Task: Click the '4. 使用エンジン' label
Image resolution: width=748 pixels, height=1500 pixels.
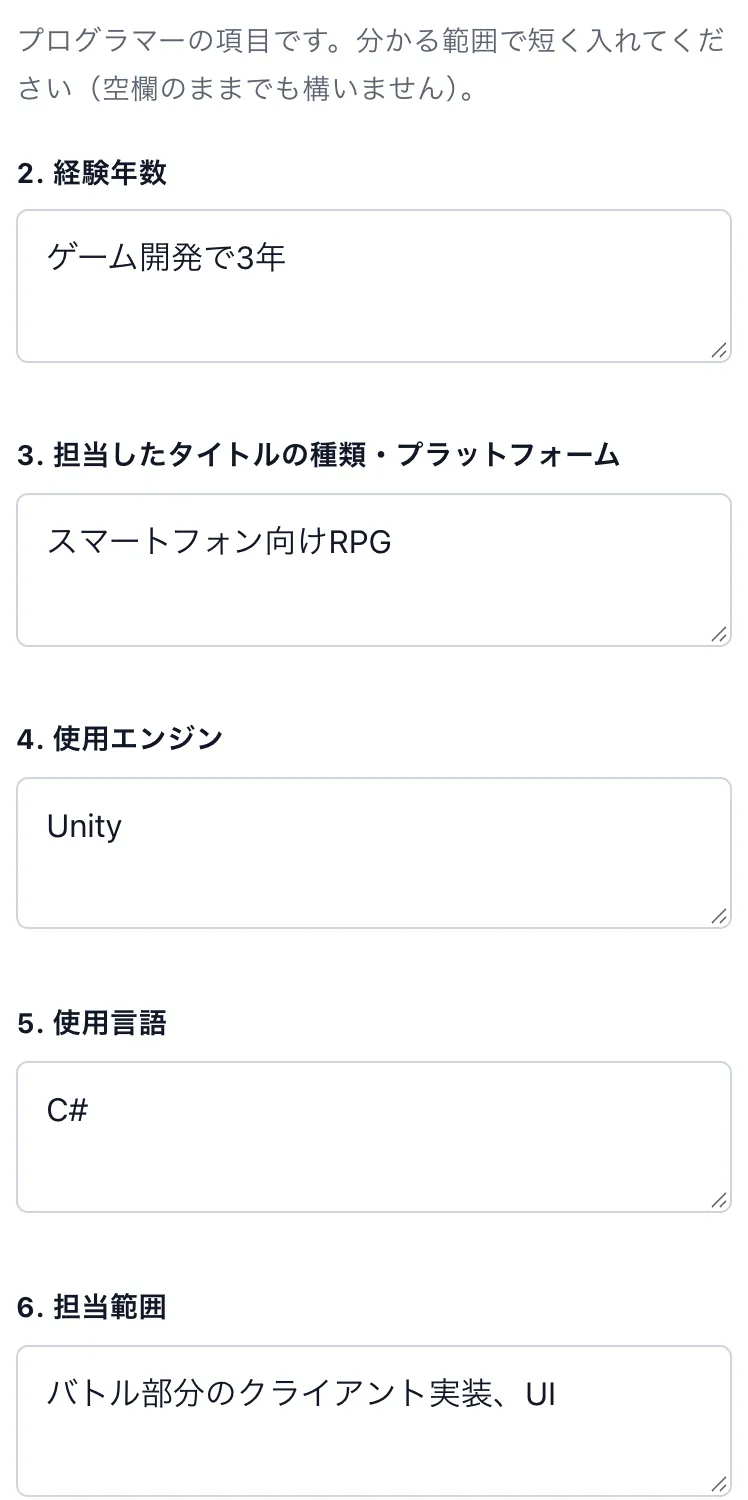Action: coord(120,740)
